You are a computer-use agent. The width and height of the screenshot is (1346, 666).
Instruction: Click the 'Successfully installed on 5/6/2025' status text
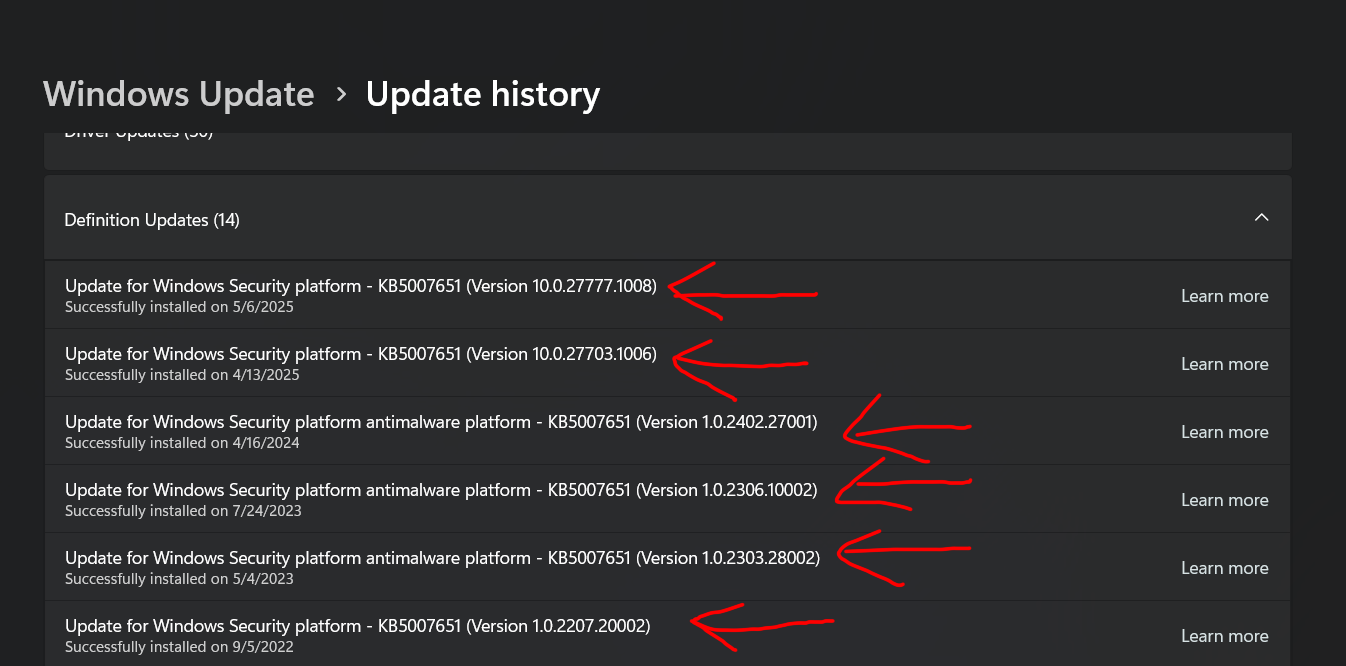click(179, 307)
